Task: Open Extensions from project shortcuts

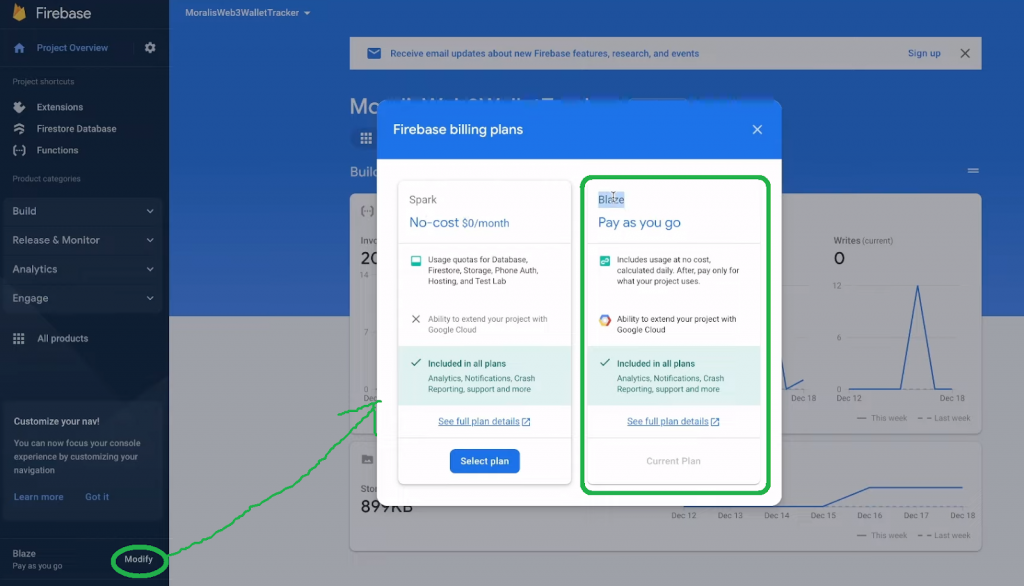Action: [59, 107]
